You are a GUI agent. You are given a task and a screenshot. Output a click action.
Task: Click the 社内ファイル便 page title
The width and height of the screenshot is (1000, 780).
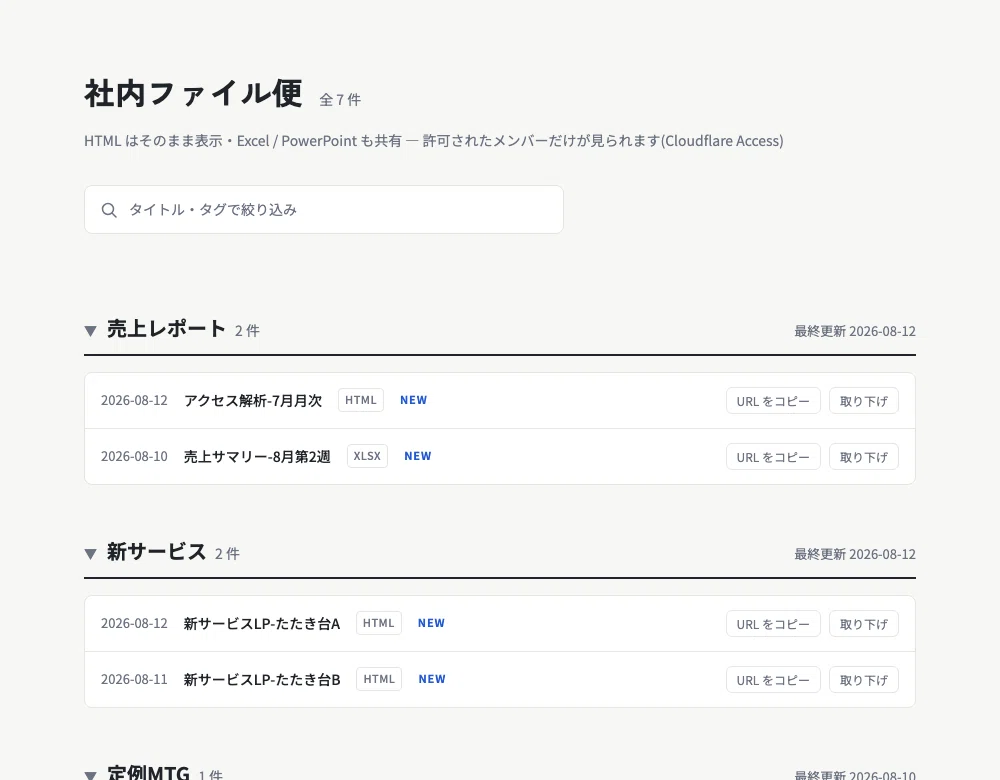[x=193, y=94]
